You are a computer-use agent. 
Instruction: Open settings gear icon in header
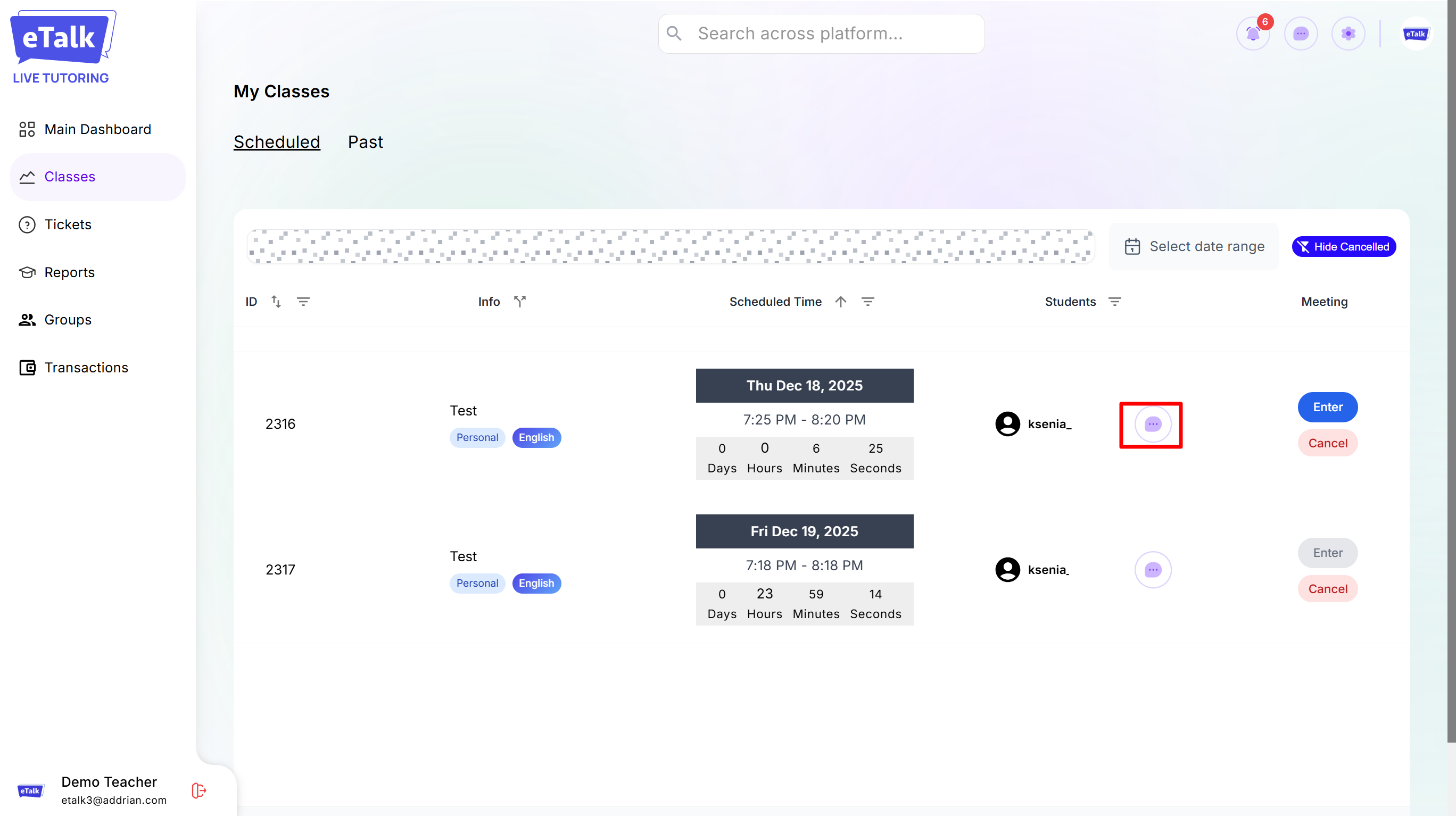(x=1348, y=34)
